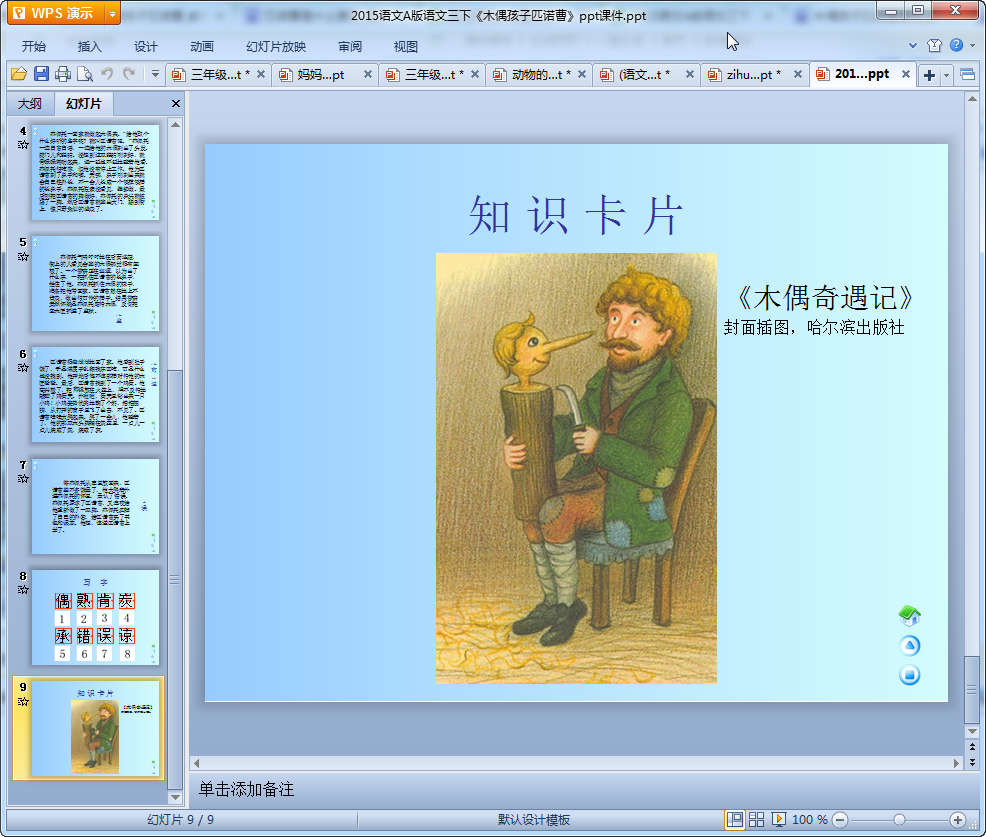The image size is (986, 837).
Task: Undo the last action
Action: click(107, 74)
